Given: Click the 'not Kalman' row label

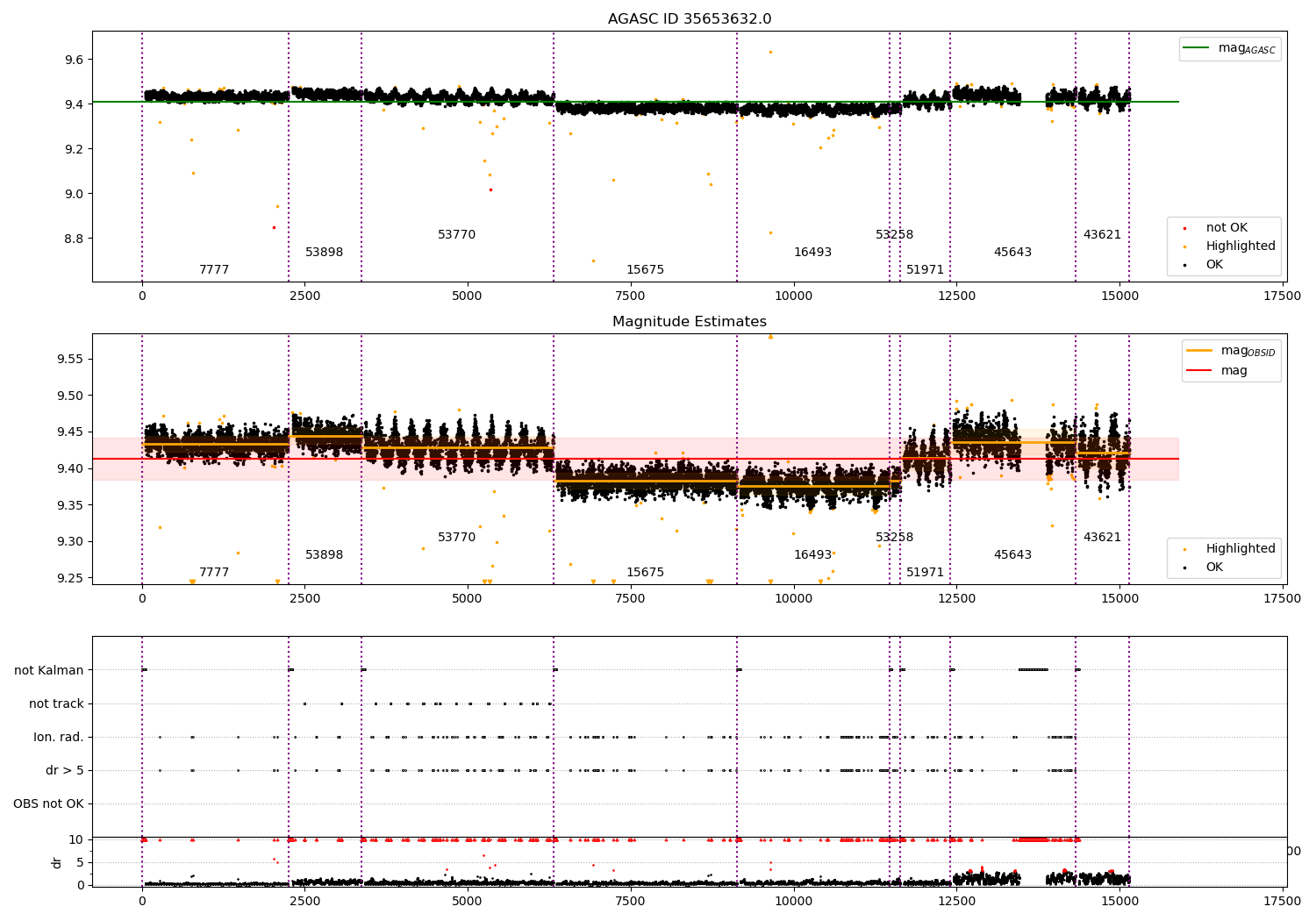Looking at the screenshot, I should [49, 671].
